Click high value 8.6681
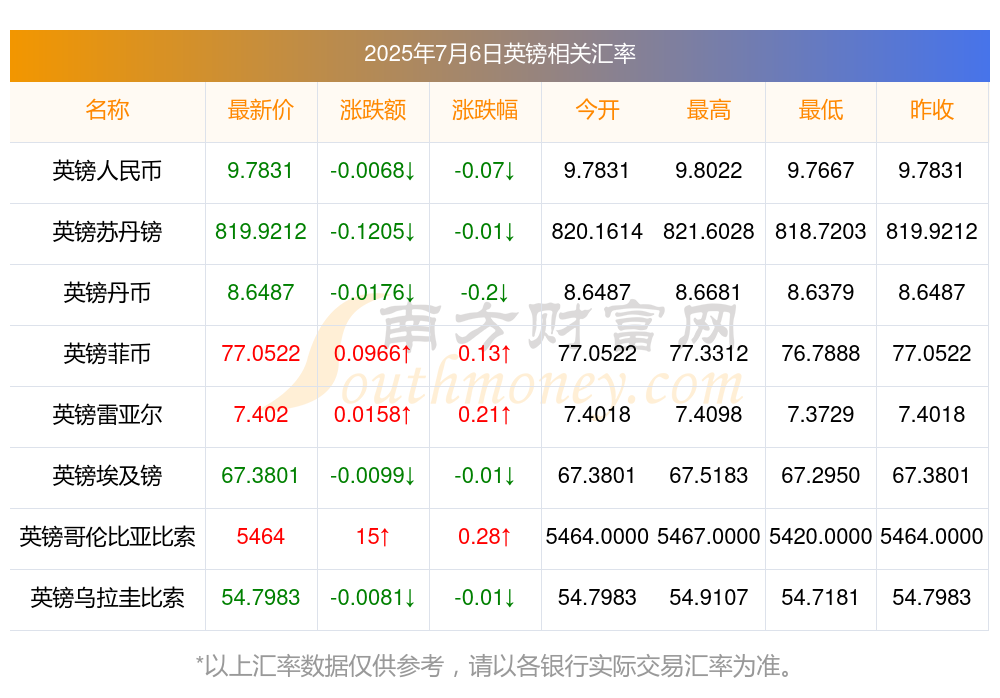Screen dimensions: 1000x698 709,292
